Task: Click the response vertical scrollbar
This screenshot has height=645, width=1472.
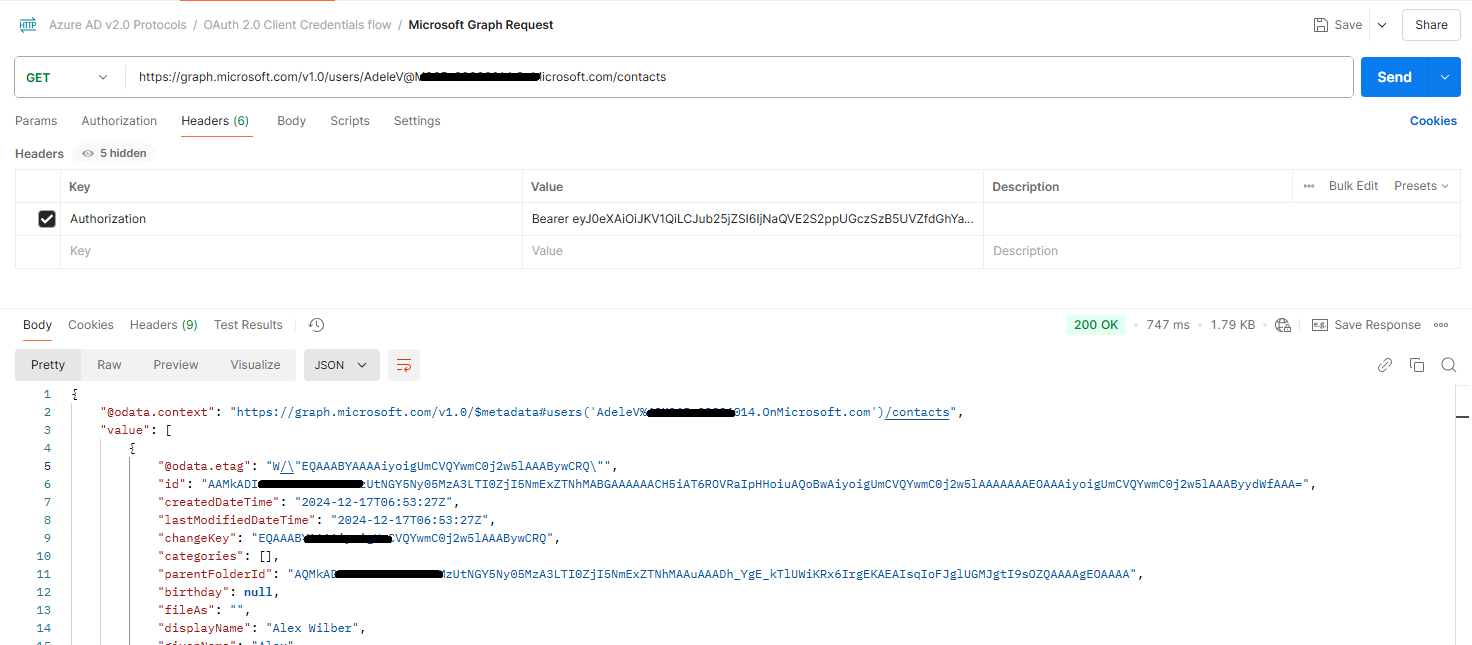Action: click(x=1464, y=515)
